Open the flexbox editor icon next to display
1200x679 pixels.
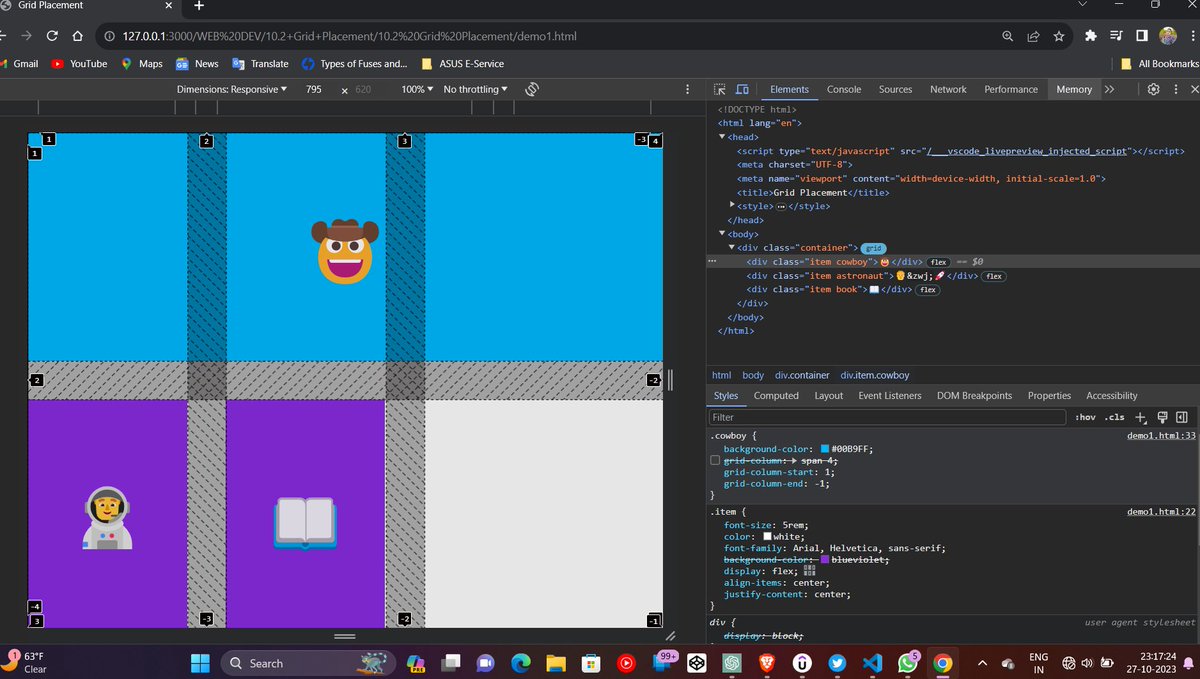811,571
